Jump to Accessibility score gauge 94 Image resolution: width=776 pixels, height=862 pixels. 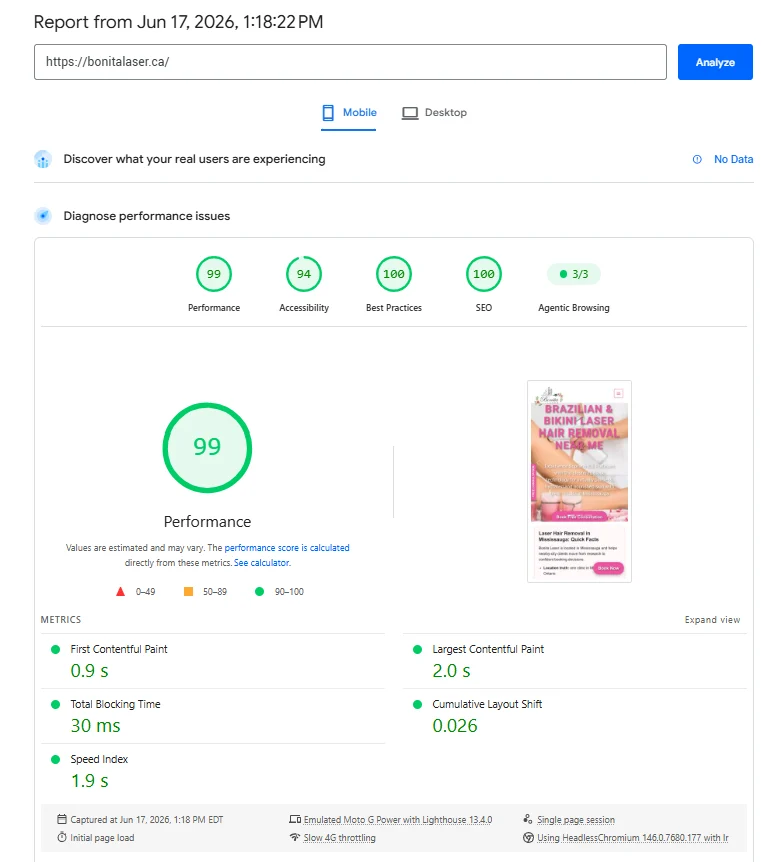point(304,274)
